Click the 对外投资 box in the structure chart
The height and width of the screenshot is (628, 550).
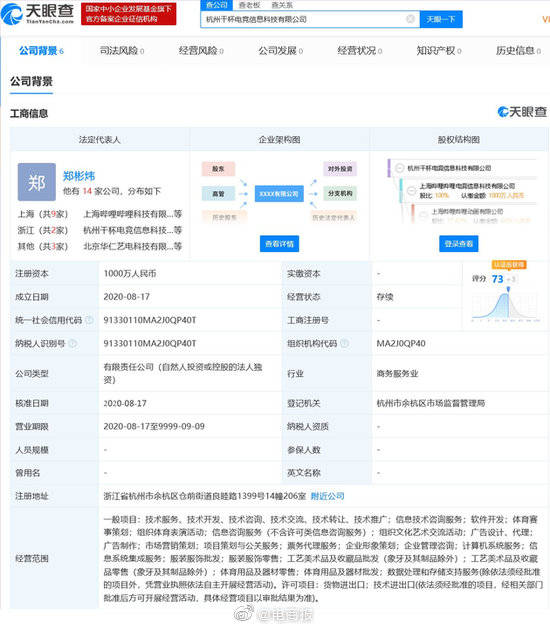pyautogui.click(x=340, y=169)
